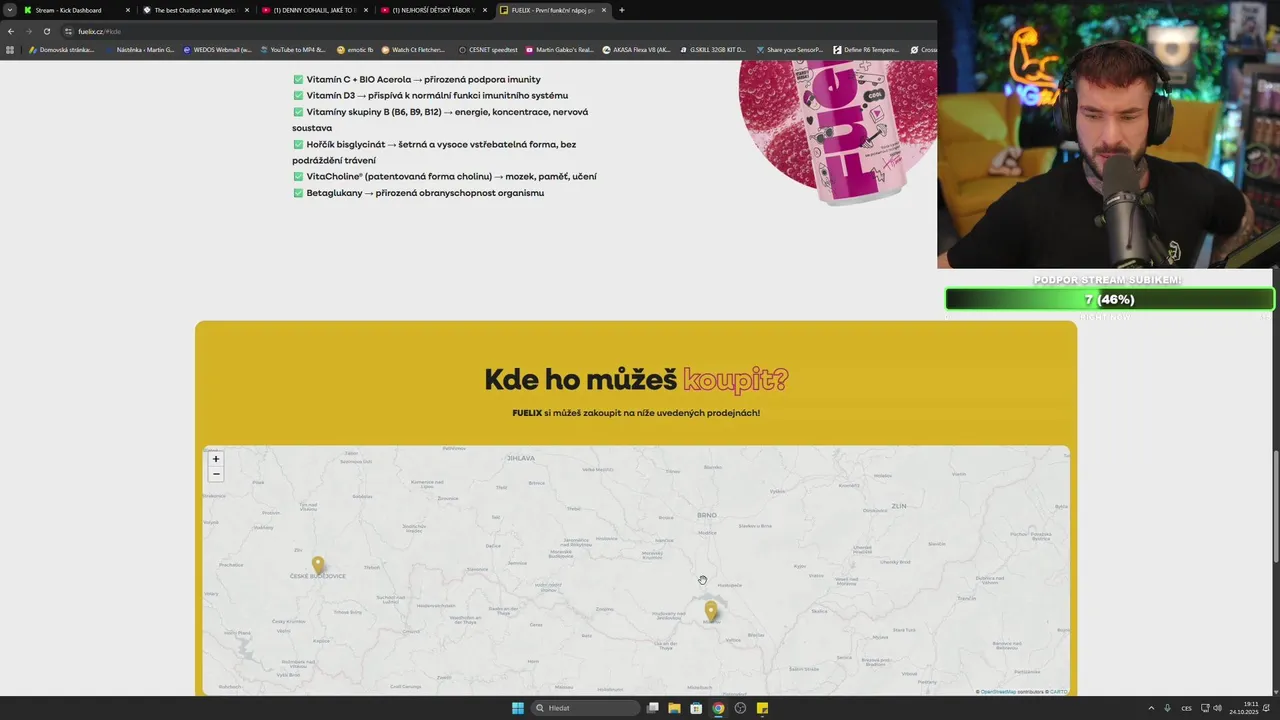The height and width of the screenshot is (720, 1280).
Task: Open the WEDOS Webmail bookmark
Action: click(x=217, y=49)
